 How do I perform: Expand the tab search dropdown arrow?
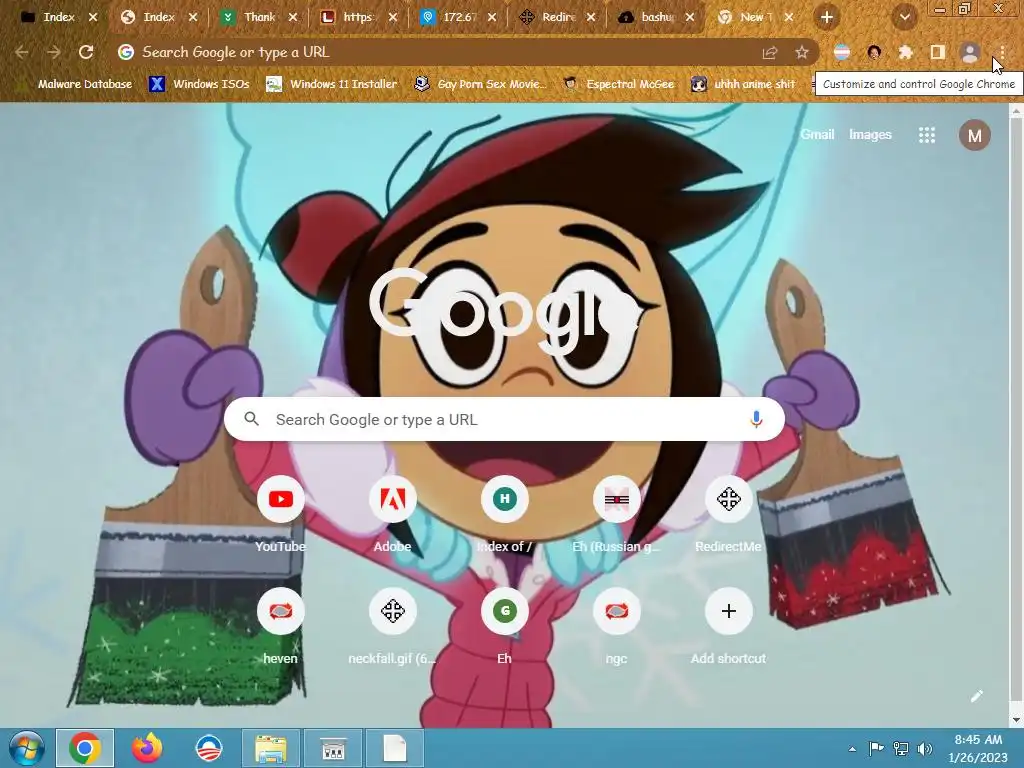(904, 18)
